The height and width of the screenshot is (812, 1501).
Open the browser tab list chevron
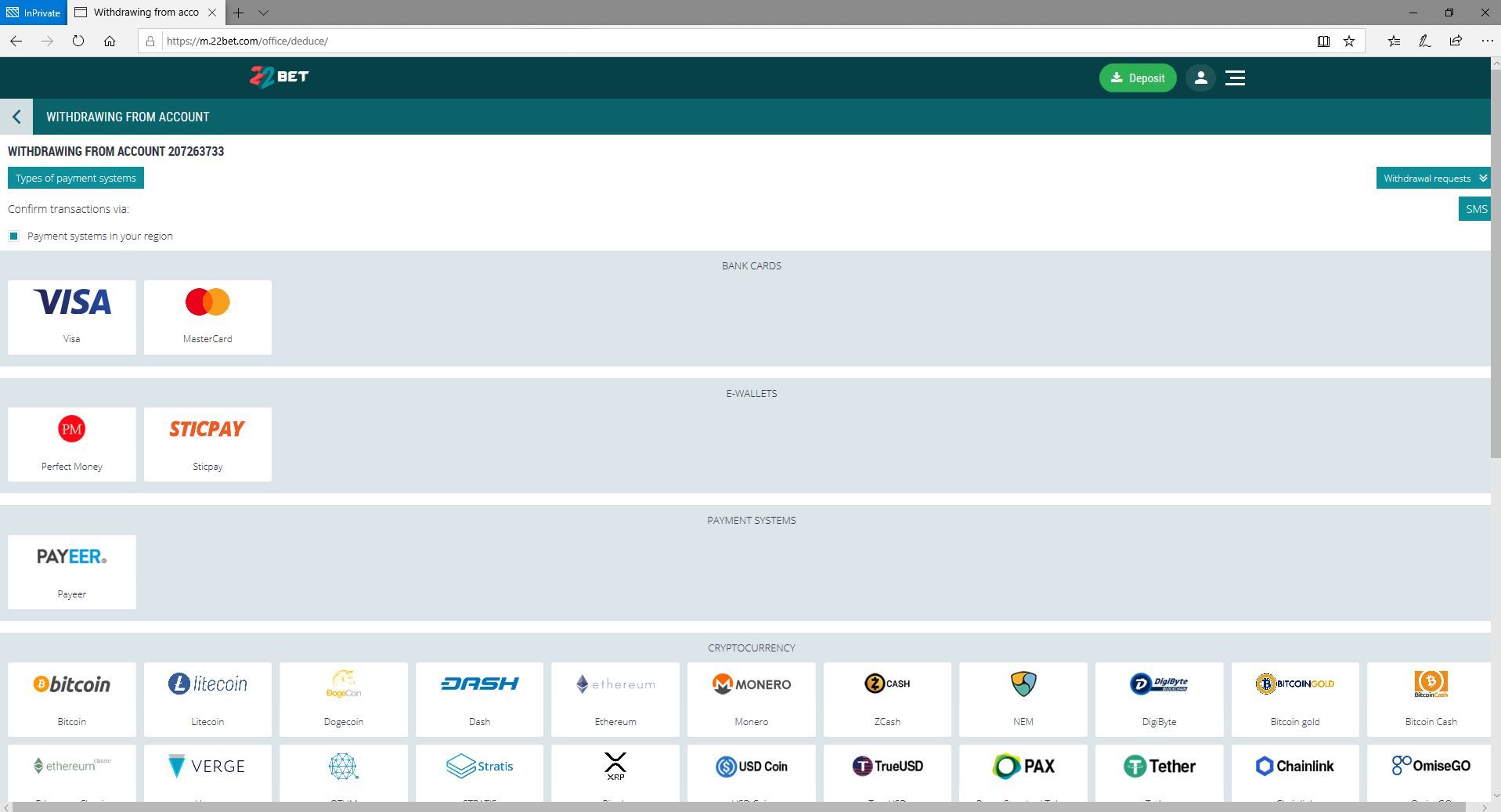pos(264,13)
